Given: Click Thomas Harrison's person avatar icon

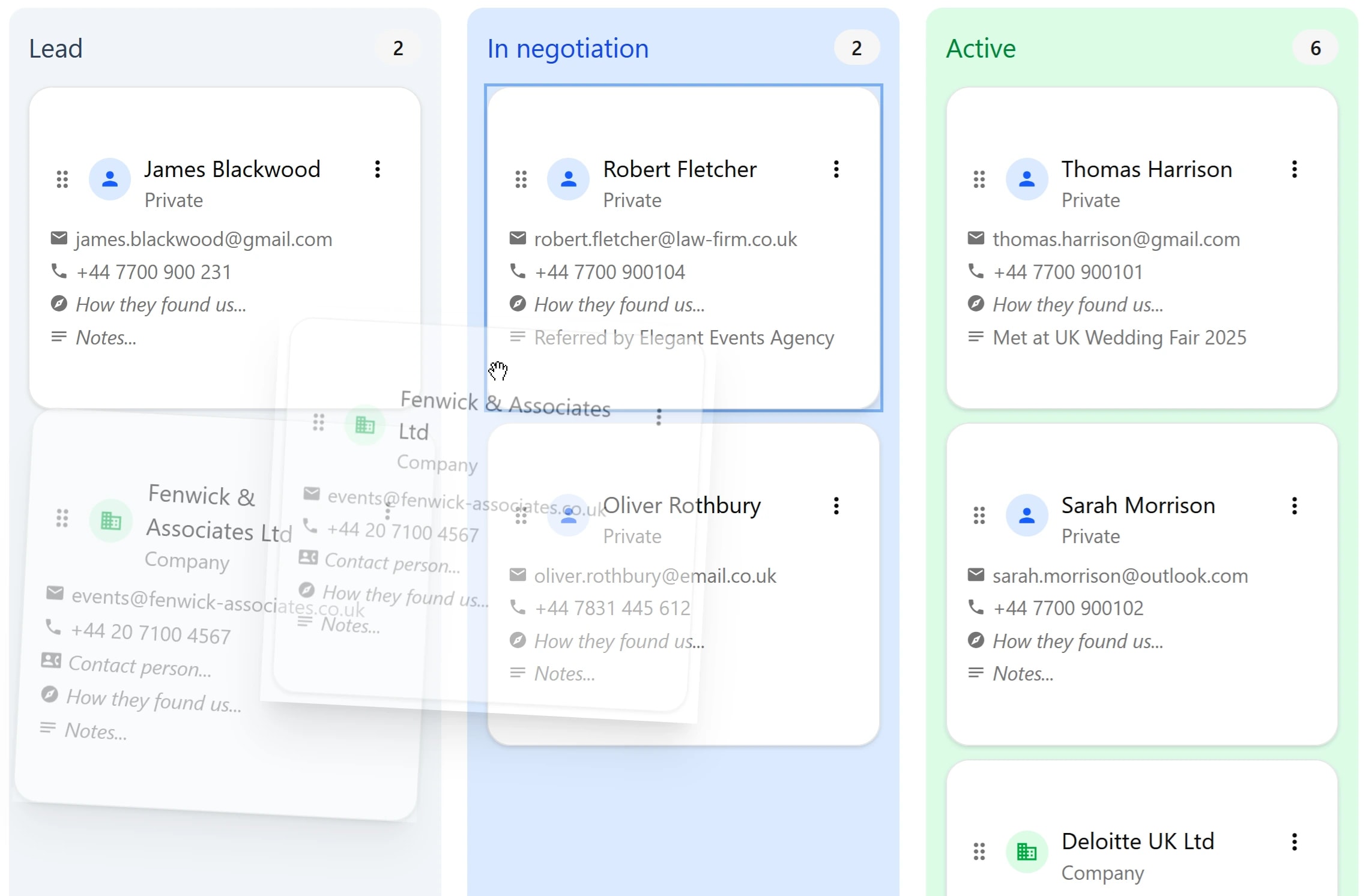Looking at the screenshot, I should (x=1027, y=179).
